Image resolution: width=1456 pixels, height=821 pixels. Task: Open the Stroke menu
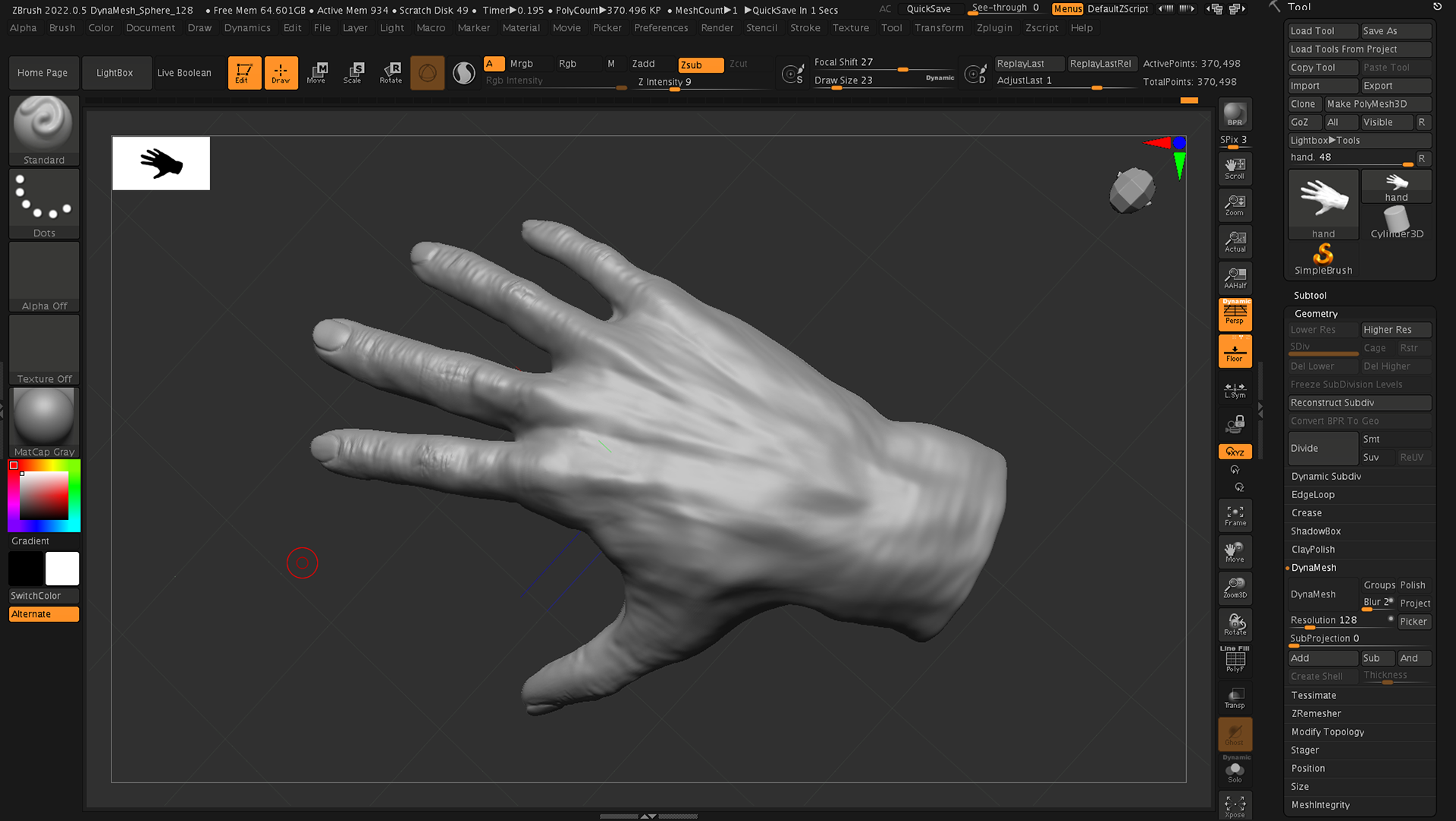tap(805, 28)
